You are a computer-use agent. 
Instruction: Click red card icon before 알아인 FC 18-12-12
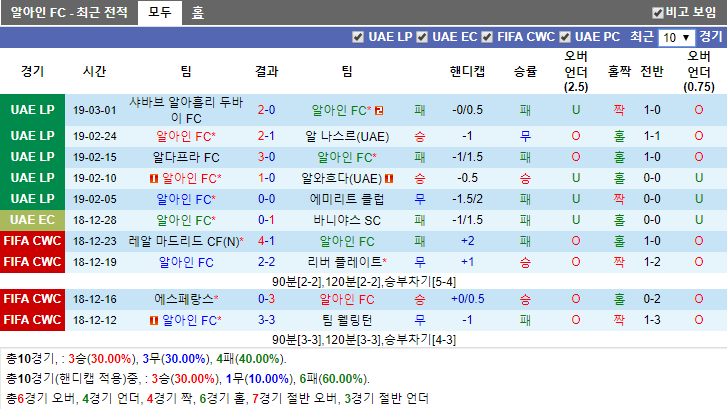pos(154,320)
